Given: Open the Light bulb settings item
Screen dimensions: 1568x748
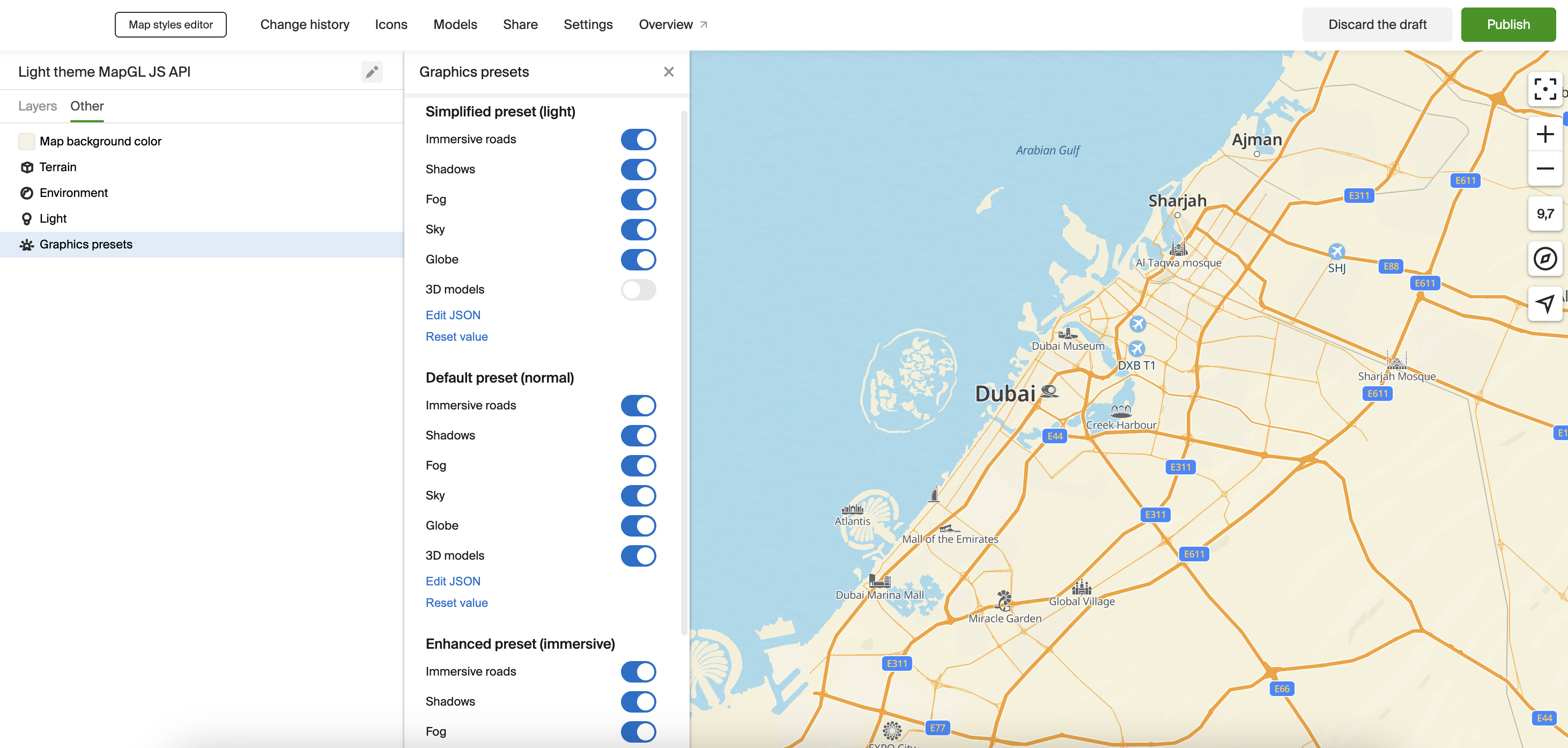Looking at the screenshot, I should click(53, 219).
